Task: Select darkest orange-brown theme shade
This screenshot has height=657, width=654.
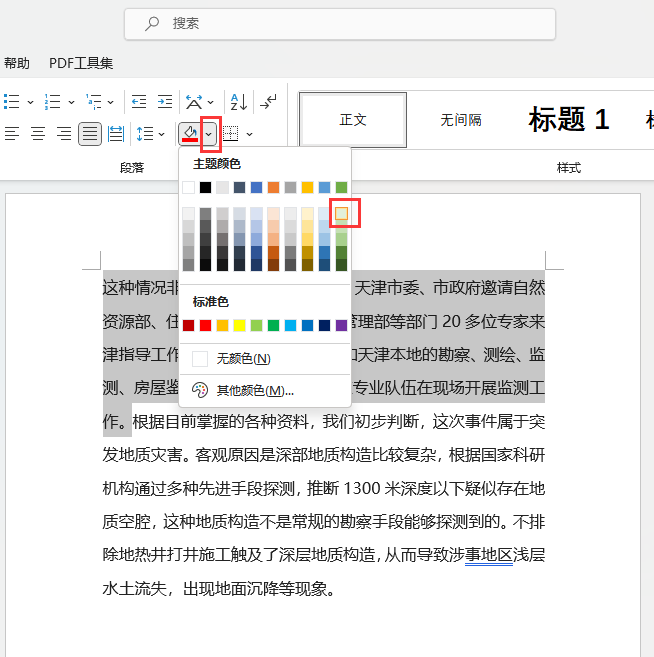Action: (x=273, y=265)
